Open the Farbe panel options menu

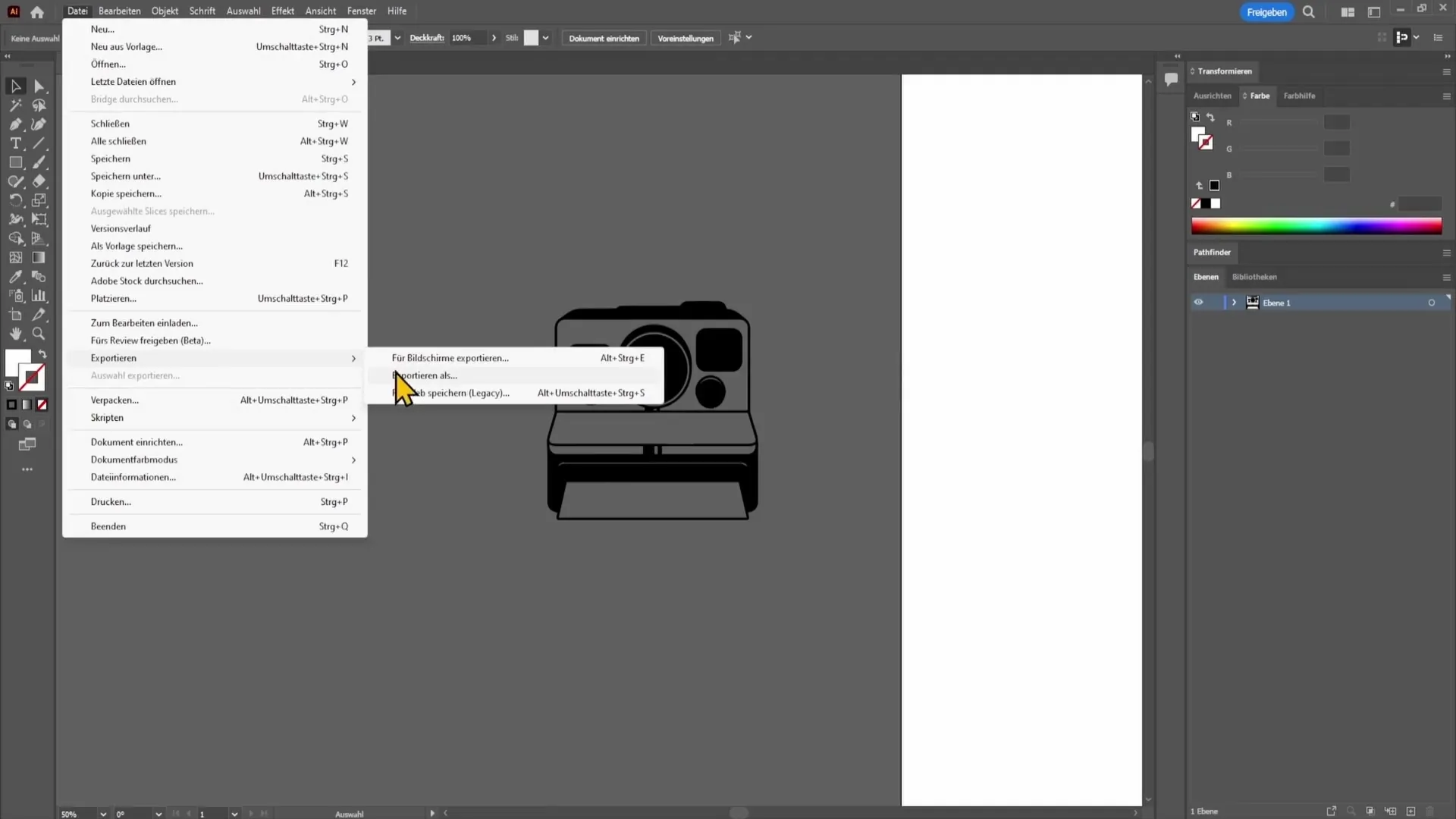coord(1446,96)
